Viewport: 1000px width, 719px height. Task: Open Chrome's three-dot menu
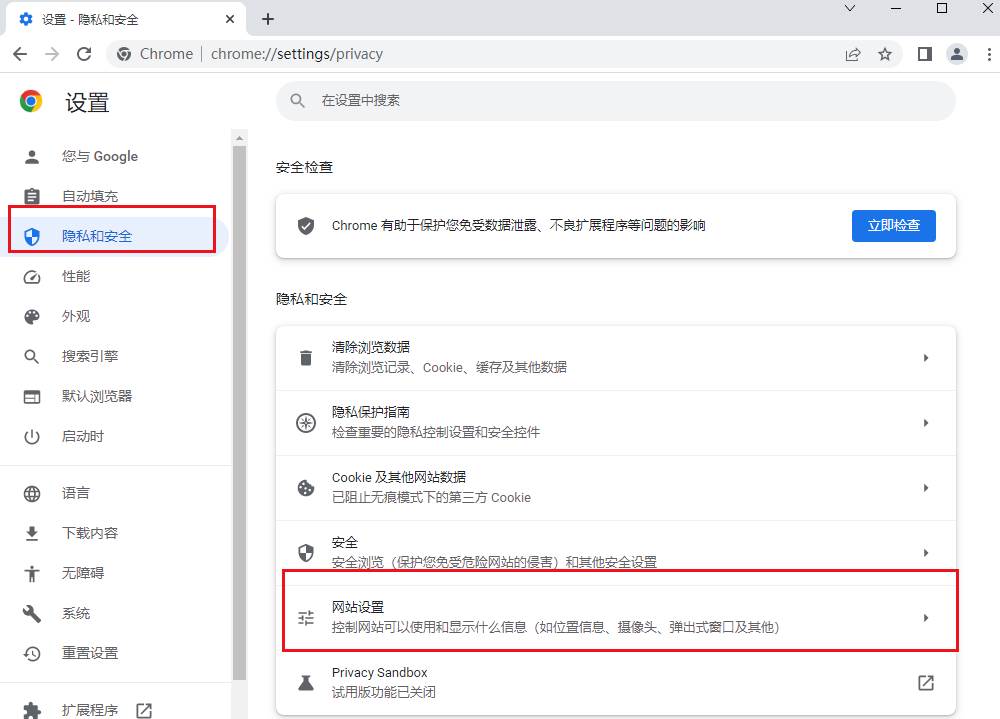989,54
